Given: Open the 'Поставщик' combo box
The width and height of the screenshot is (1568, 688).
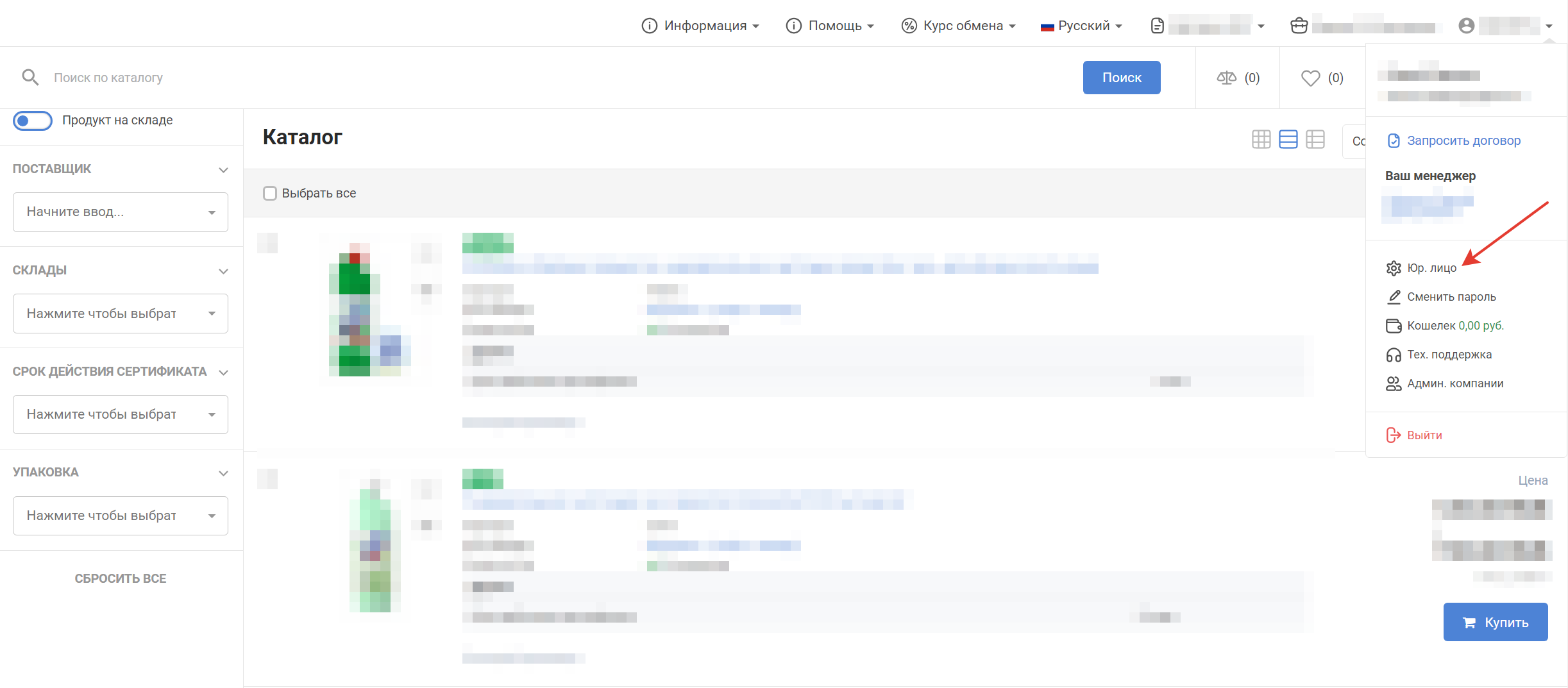Looking at the screenshot, I should [x=121, y=212].
